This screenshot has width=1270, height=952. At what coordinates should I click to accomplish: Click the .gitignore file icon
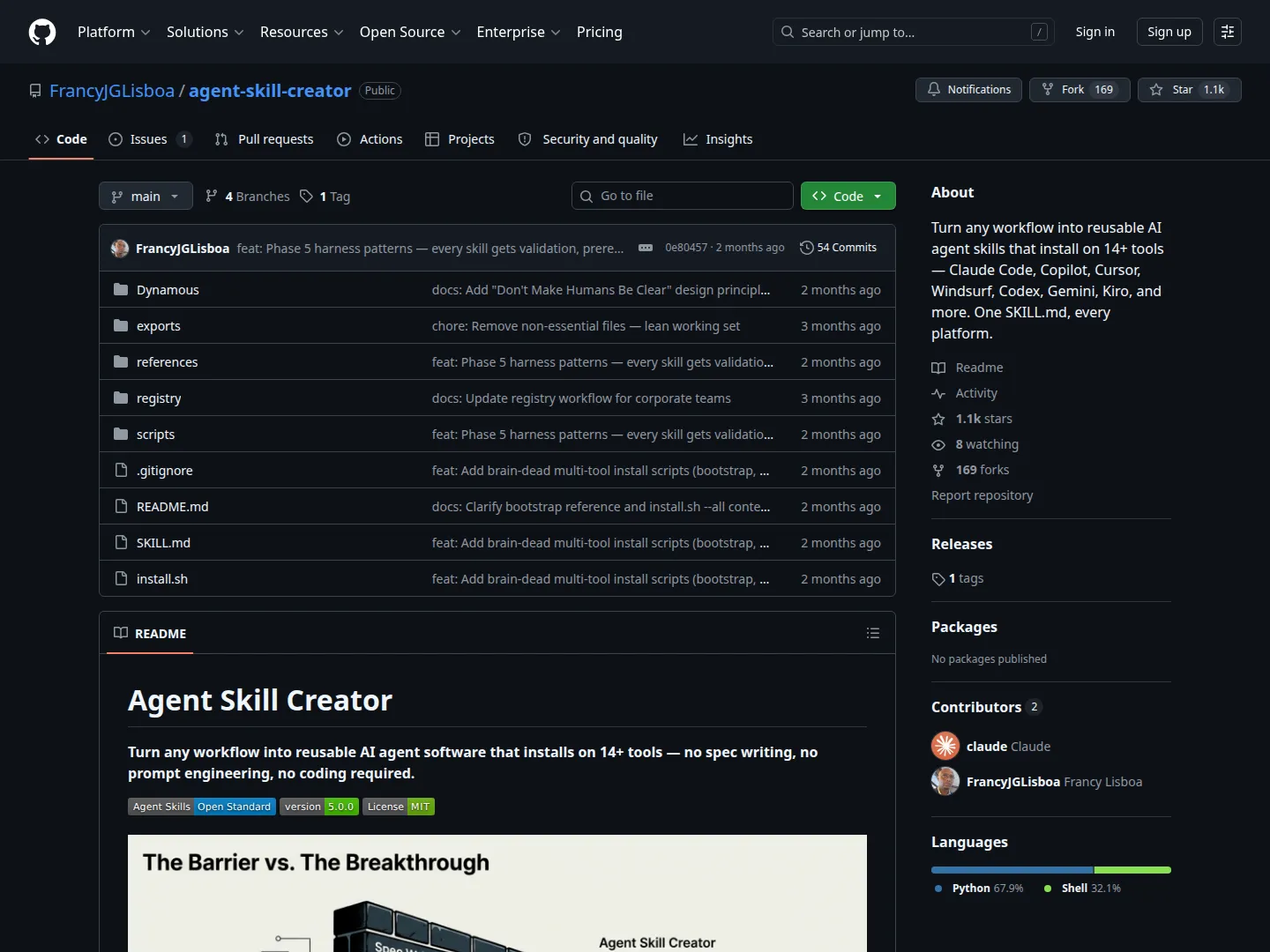click(121, 471)
